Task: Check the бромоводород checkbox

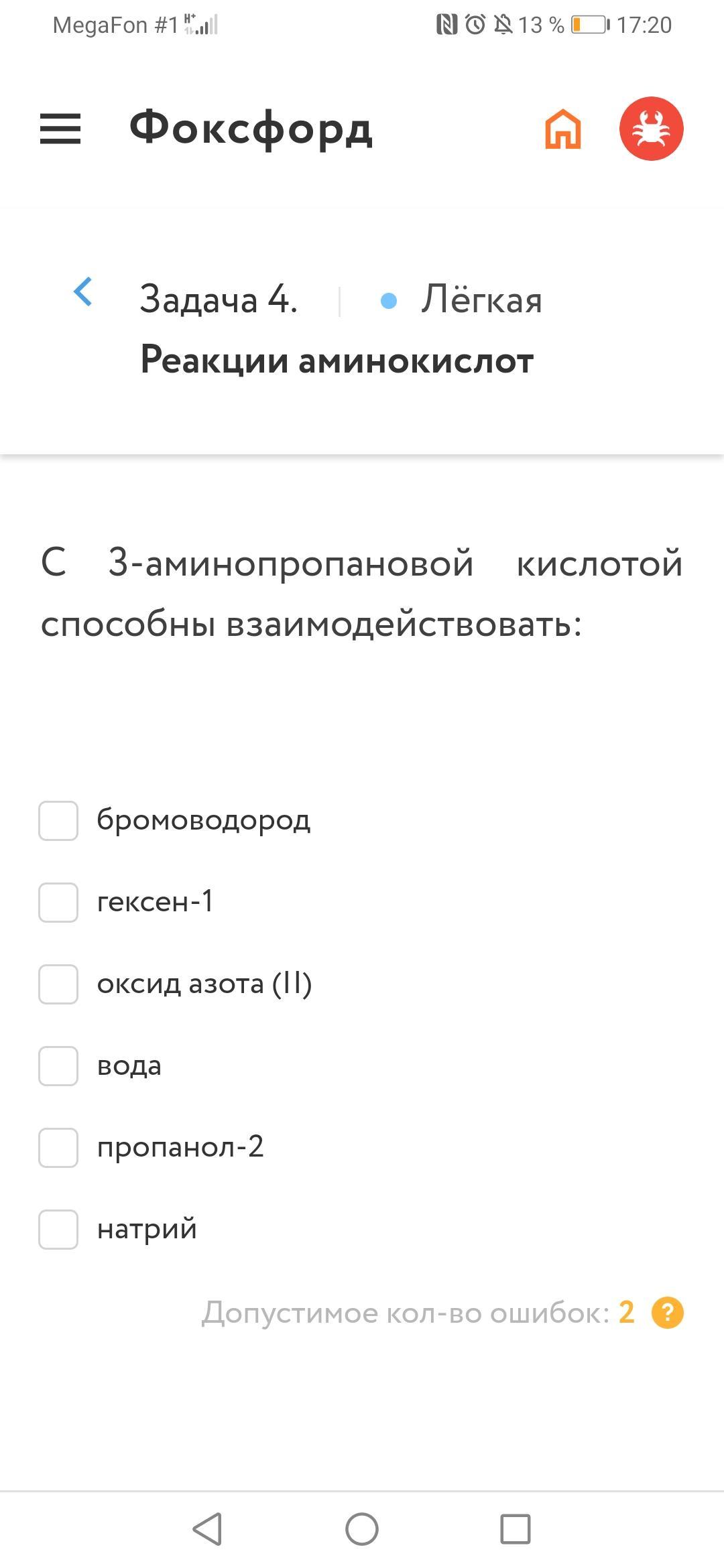Action: (x=58, y=820)
